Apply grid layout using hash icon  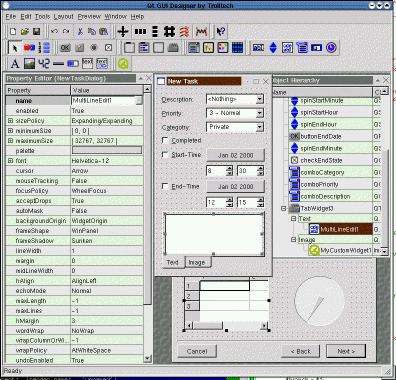pos(169,32)
